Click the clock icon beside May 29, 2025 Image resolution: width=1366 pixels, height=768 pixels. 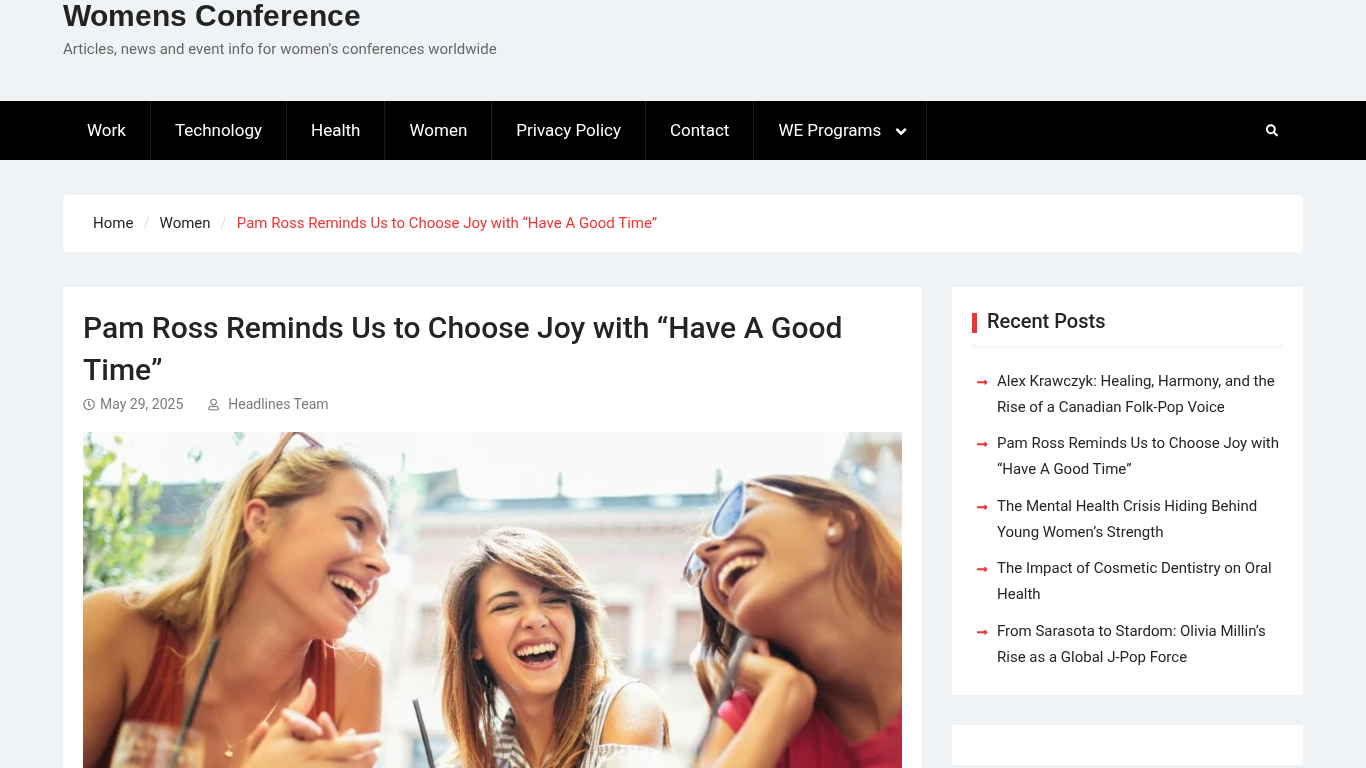click(89, 405)
